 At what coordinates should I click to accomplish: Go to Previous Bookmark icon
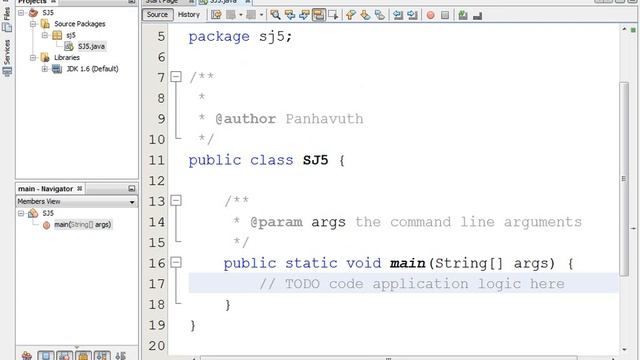pyautogui.click(x=351, y=15)
